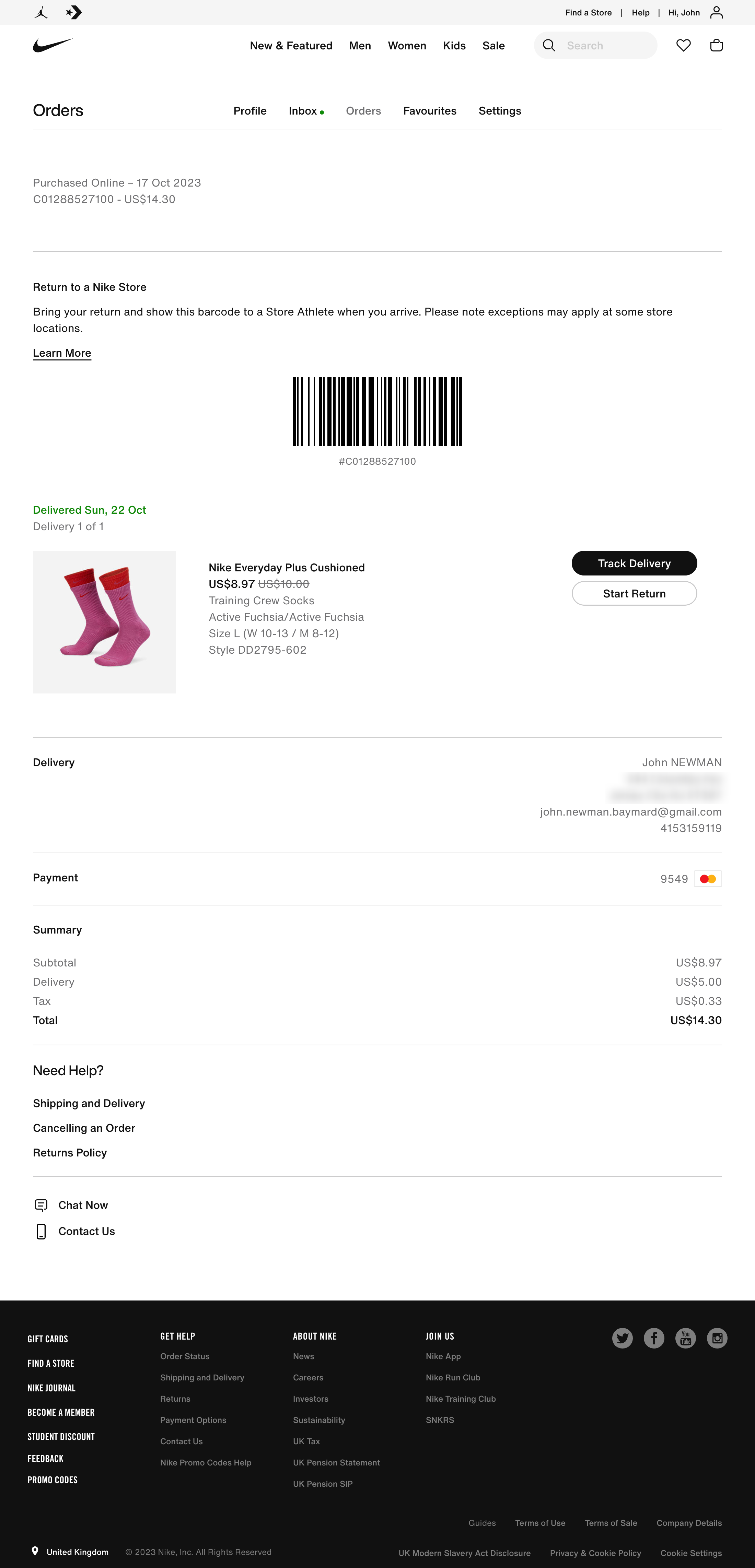
Task: Click the Track Delivery button
Action: 634,563
